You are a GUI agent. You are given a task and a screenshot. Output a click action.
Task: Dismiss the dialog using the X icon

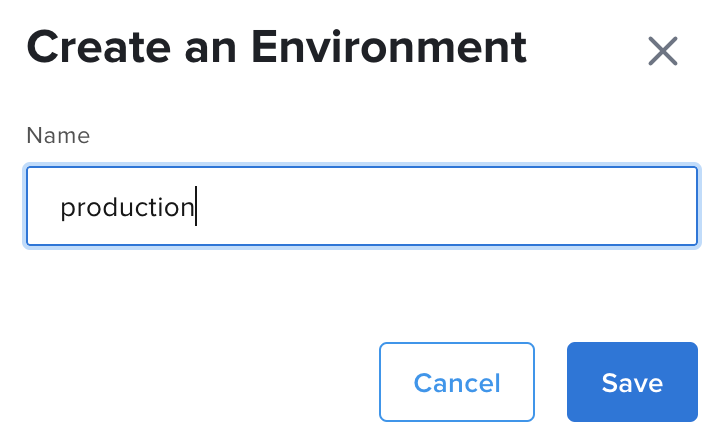click(663, 51)
